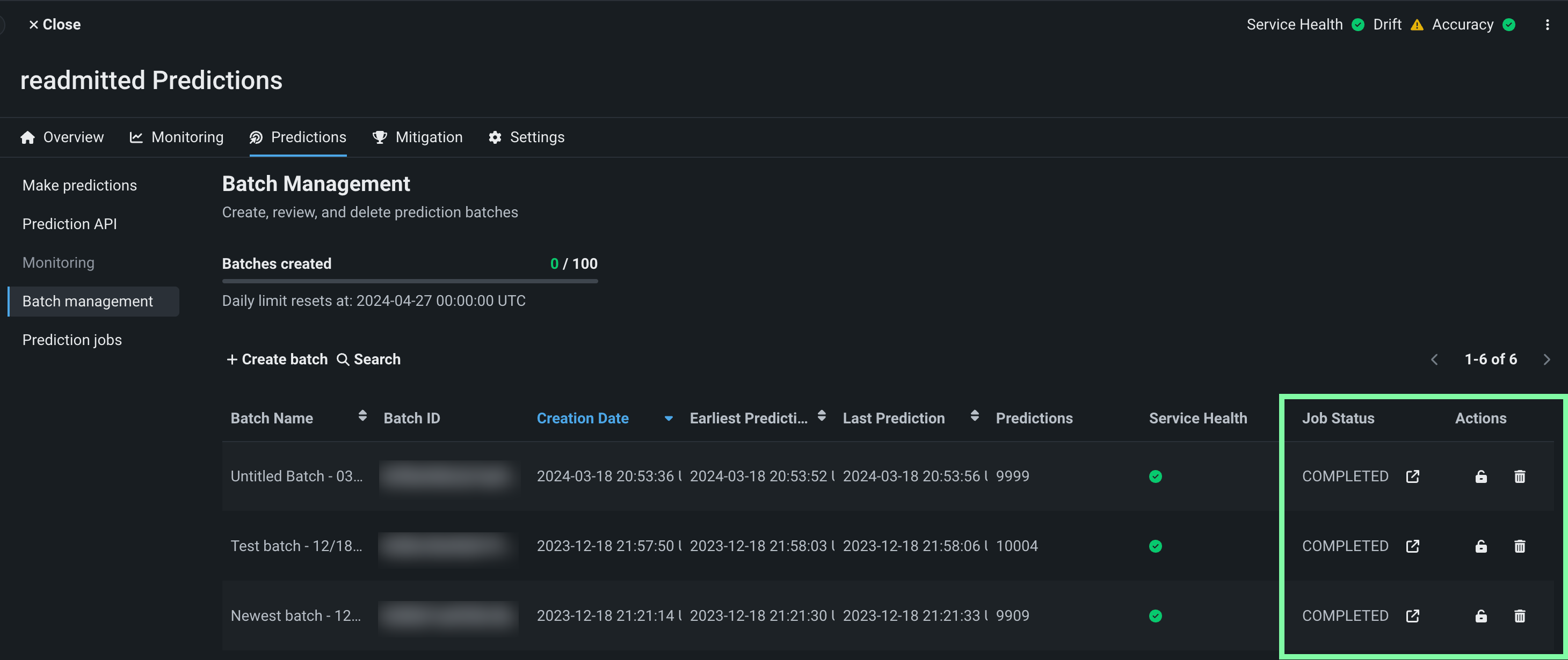Click the lock icon for Test batch row

coord(1480,546)
